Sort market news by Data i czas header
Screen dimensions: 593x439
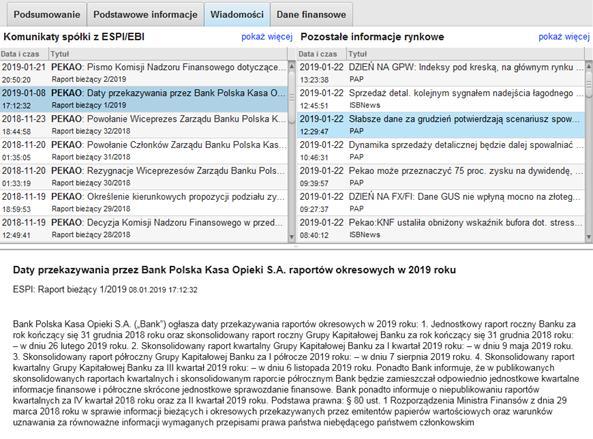coord(322,54)
